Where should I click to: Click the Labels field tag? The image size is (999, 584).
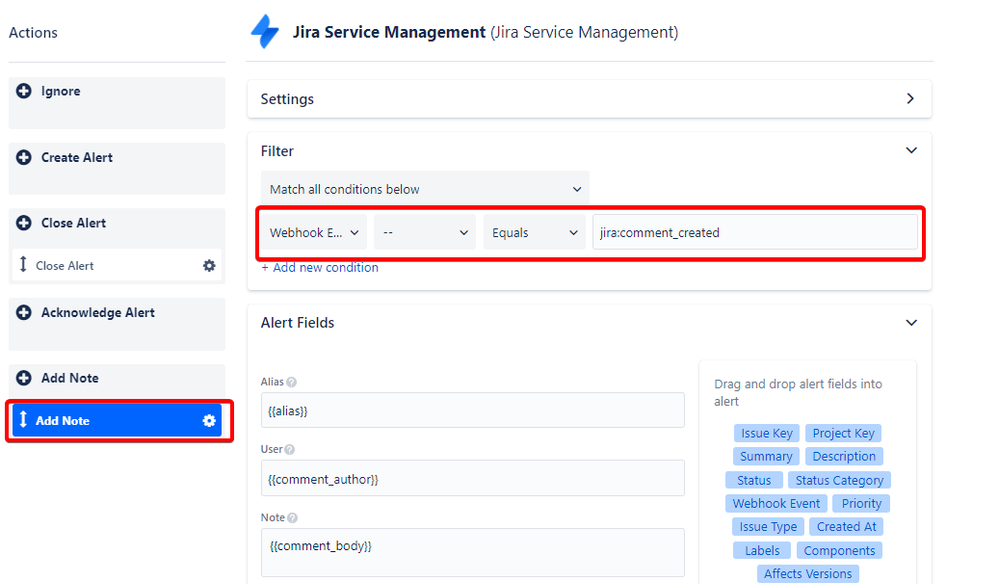click(762, 550)
